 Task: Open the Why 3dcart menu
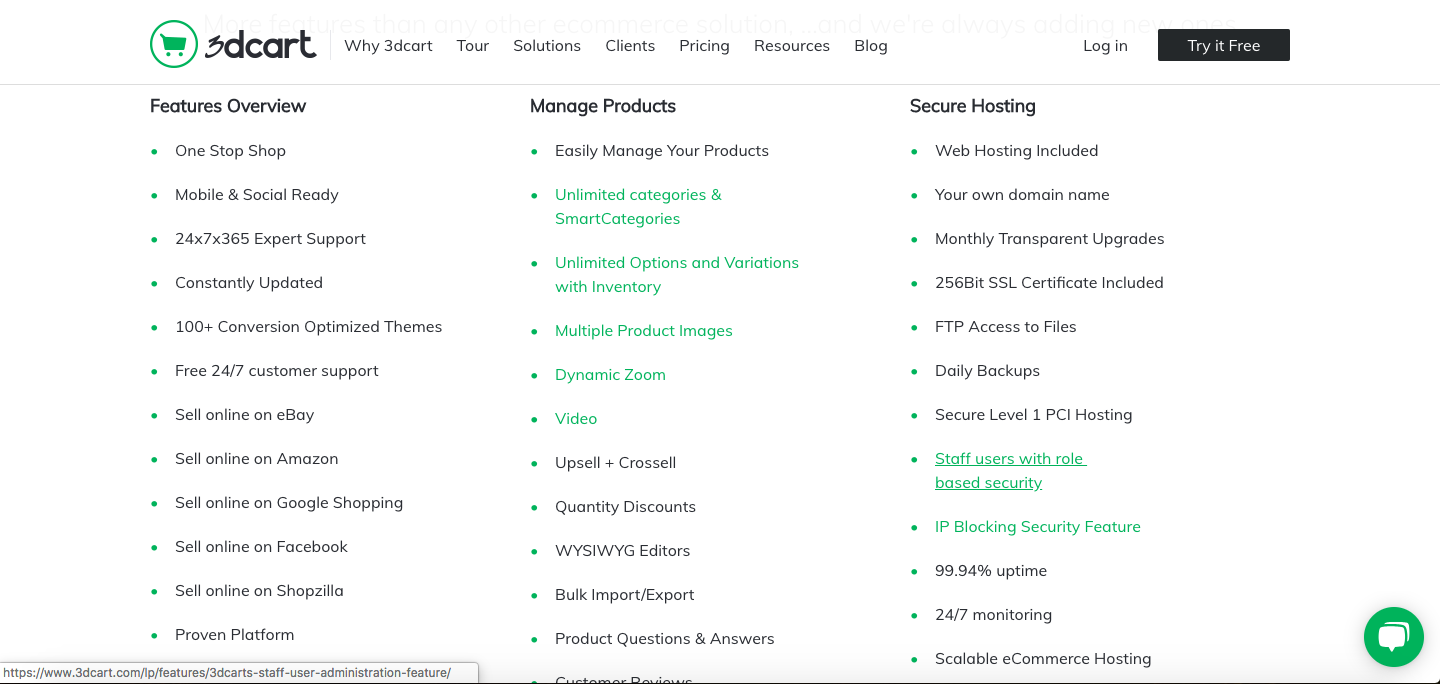tap(388, 46)
